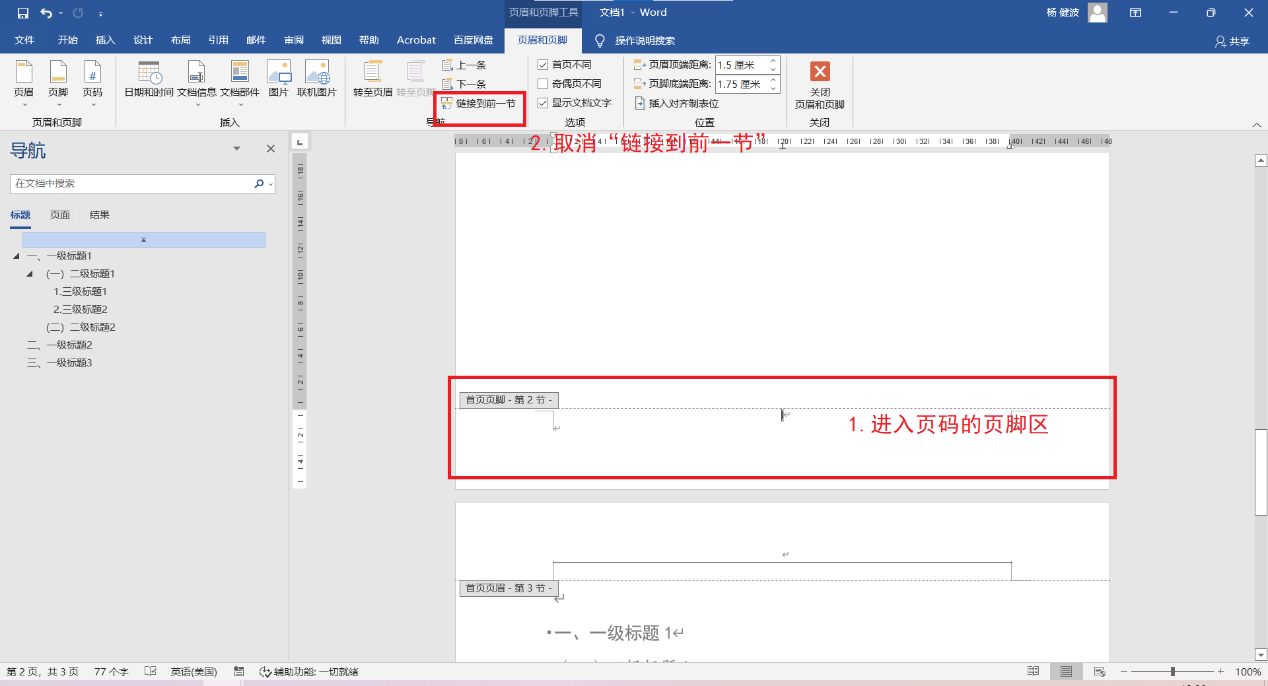Click the 77 个字 word count
This screenshot has height=686, width=1268.
pos(111,672)
